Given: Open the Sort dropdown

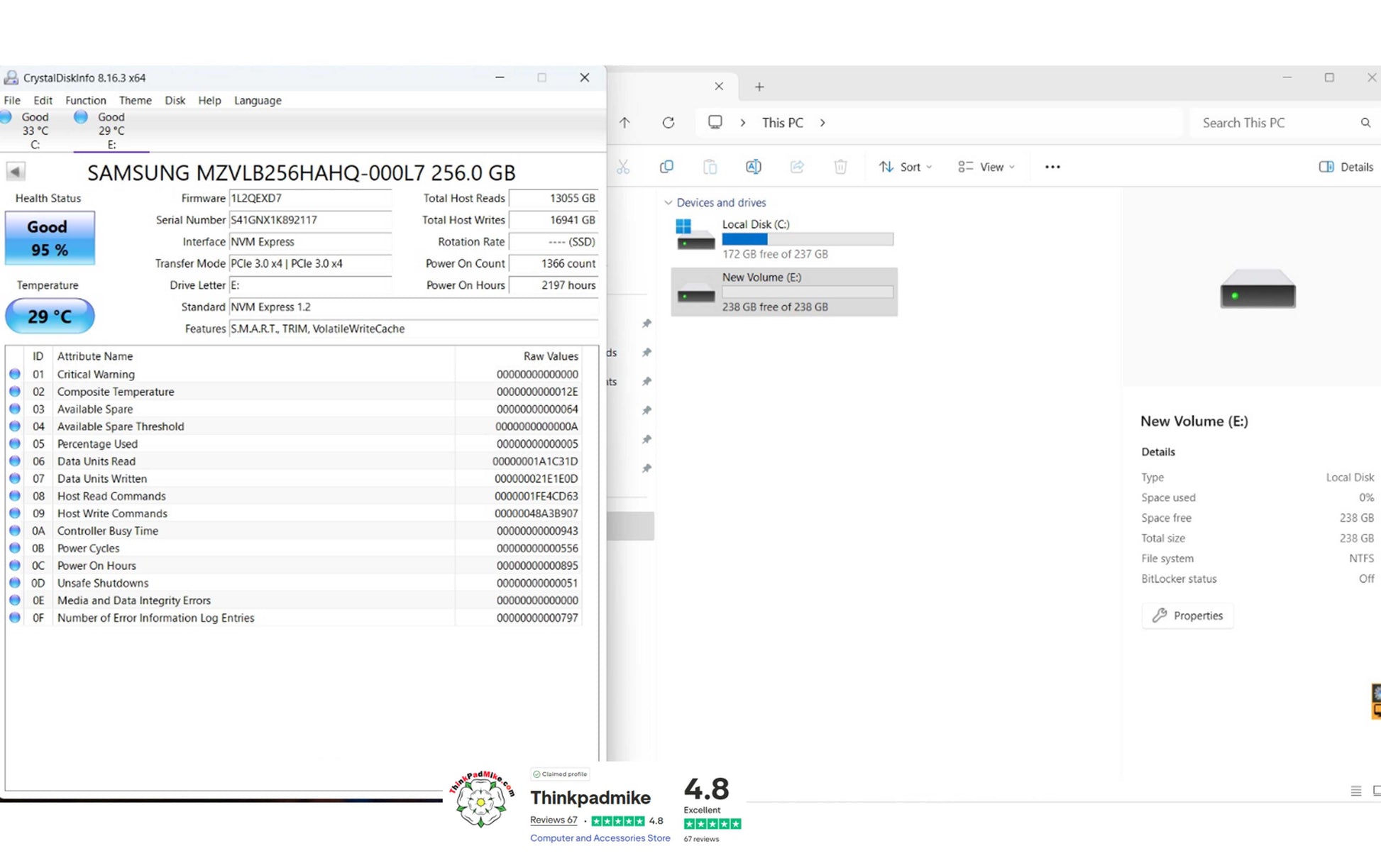Looking at the screenshot, I should pyautogui.click(x=906, y=167).
